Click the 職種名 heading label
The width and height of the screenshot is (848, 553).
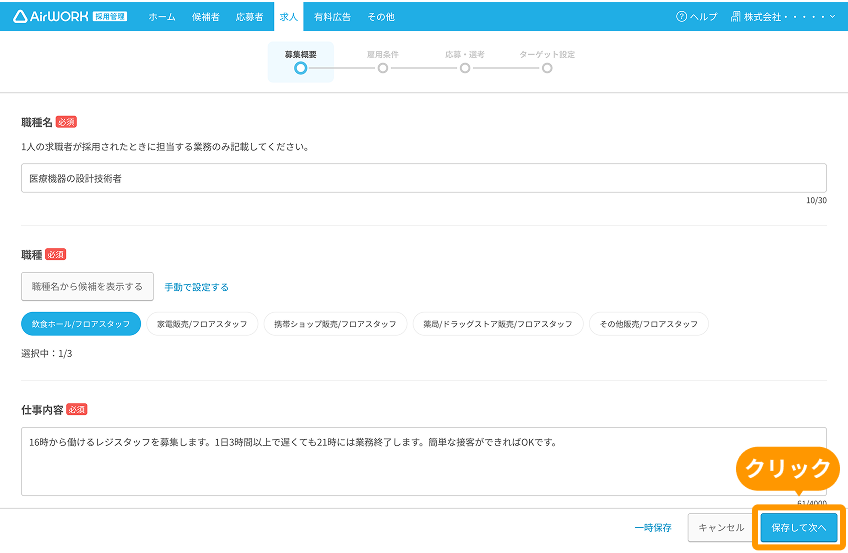click(x=37, y=122)
